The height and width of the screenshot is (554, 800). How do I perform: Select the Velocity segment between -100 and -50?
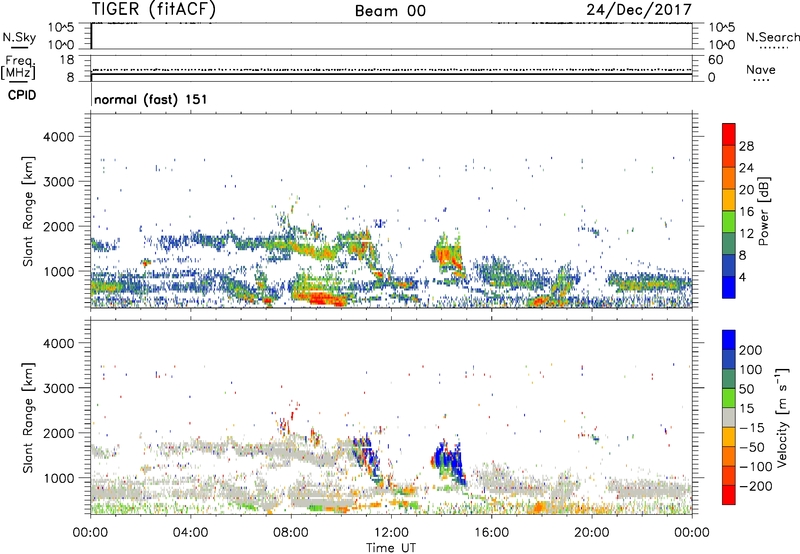729,456
